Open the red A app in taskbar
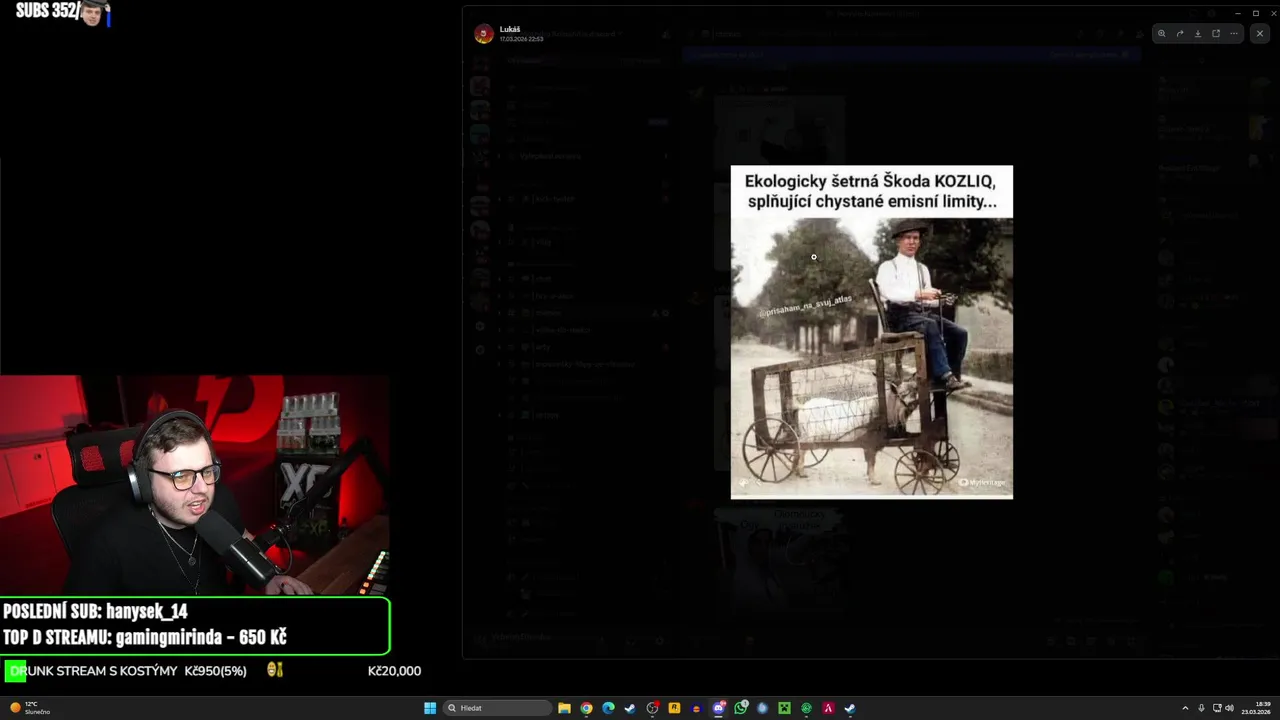The image size is (1280, 720). tap(828, 708)
